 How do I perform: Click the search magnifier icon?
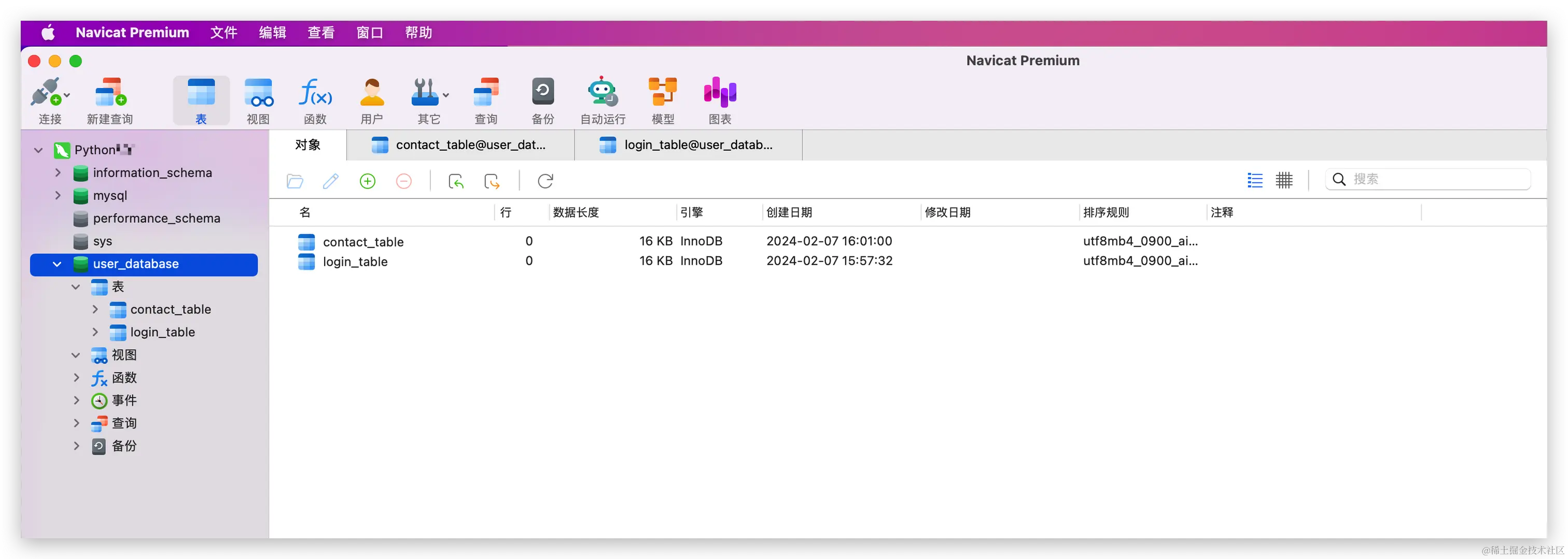point(1339,179)
